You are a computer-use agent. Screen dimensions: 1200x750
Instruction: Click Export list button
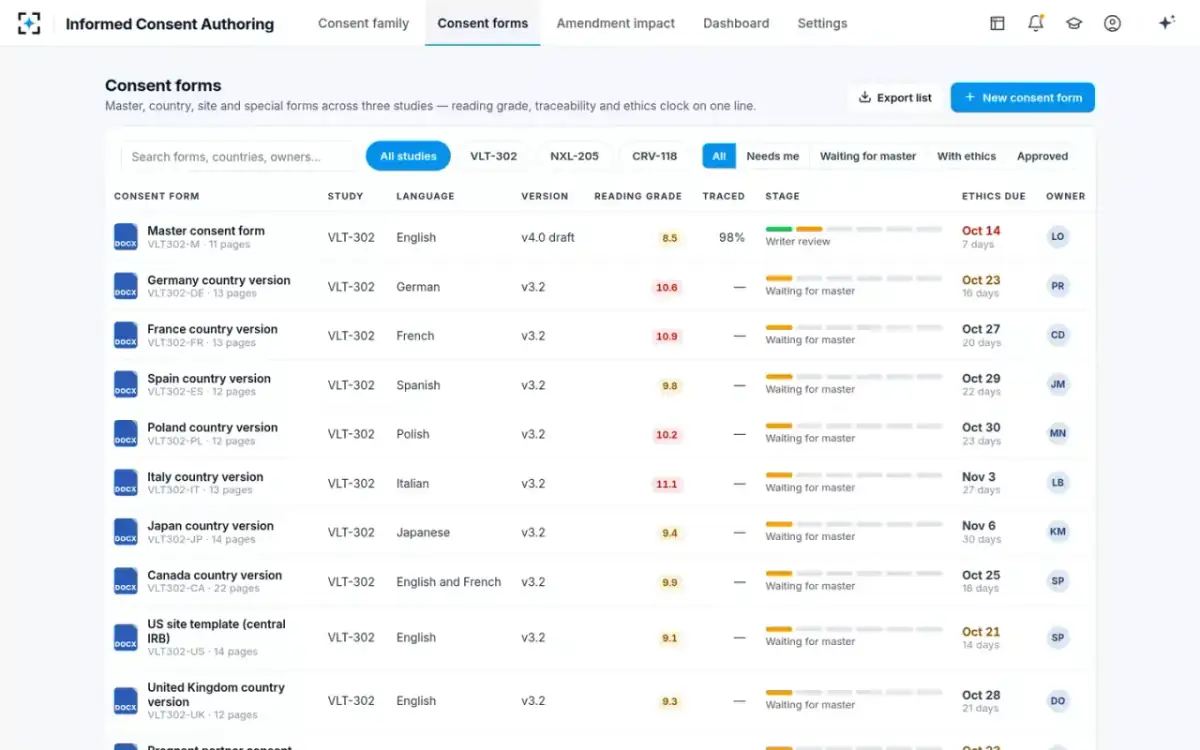(x=895, y=97)
